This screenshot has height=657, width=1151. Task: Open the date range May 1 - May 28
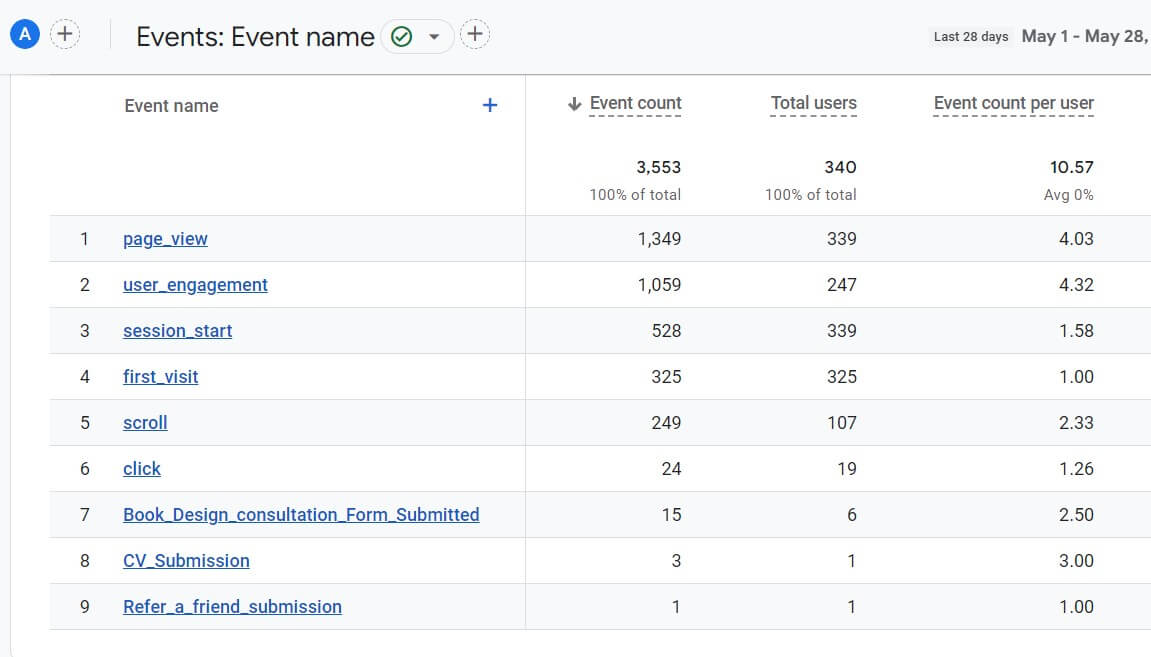click(1084, 36)
